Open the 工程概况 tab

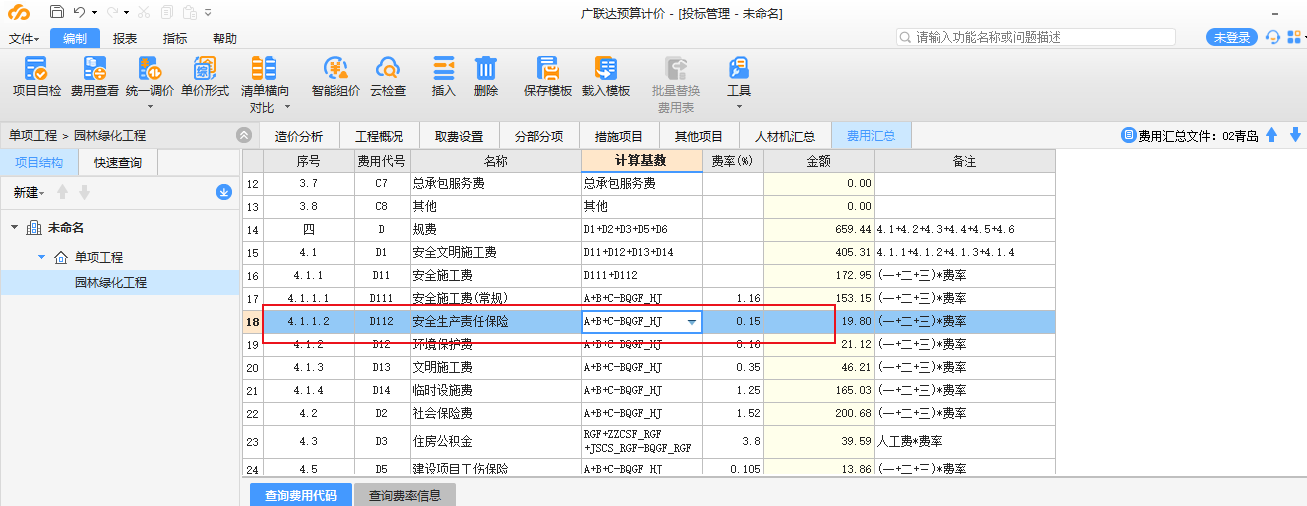[379, 136]
